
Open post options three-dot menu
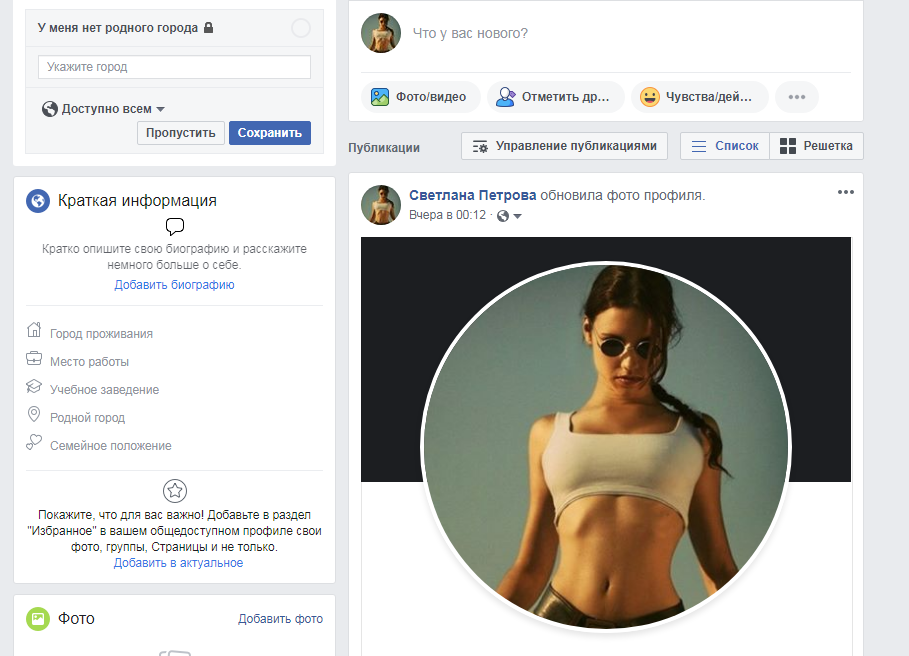(x=846, y=192)
